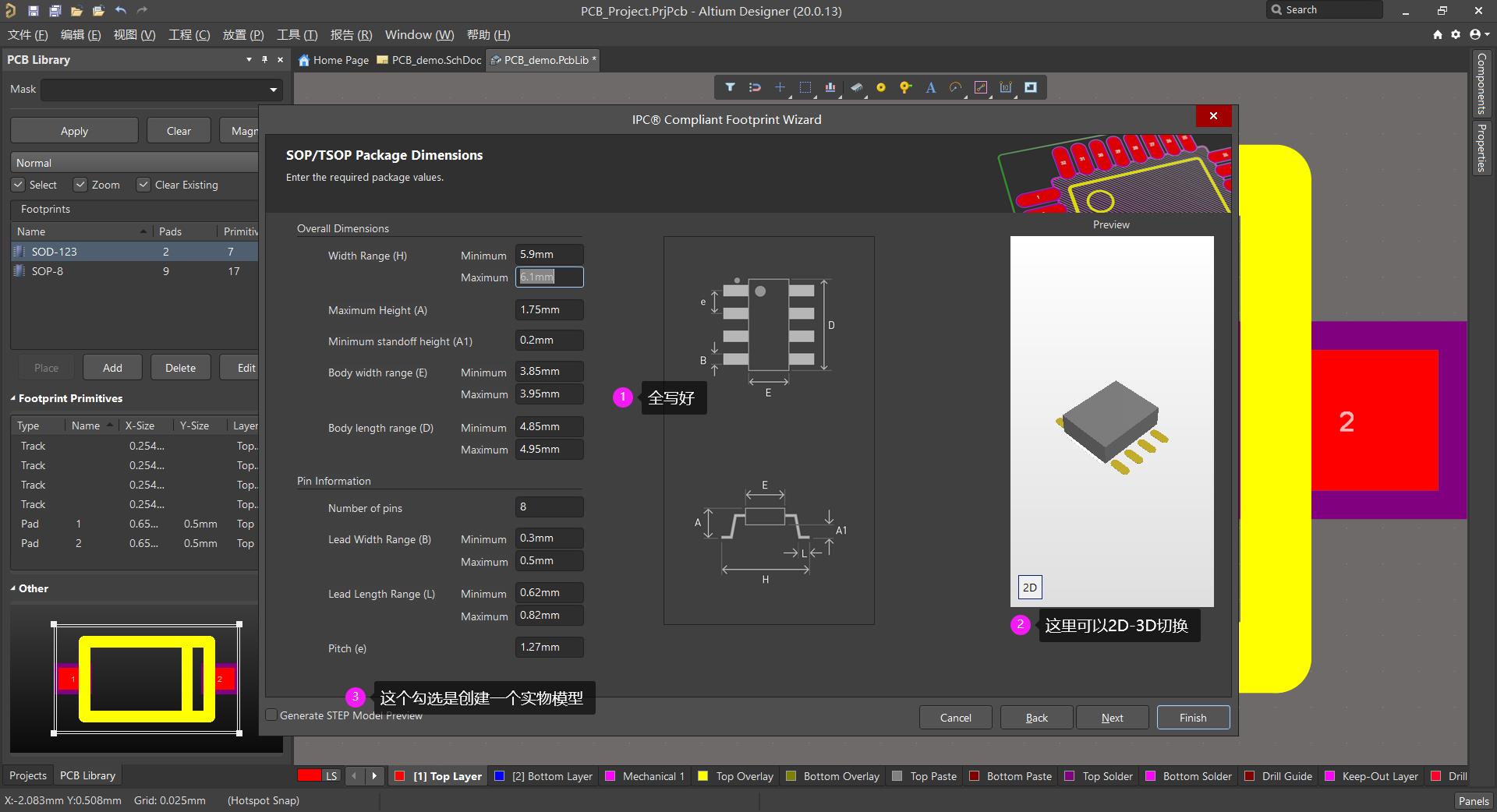The width and height of the screenshot is (1497, 812).
Task: Sort primitives by the Name column header
Action: [92, 425]
